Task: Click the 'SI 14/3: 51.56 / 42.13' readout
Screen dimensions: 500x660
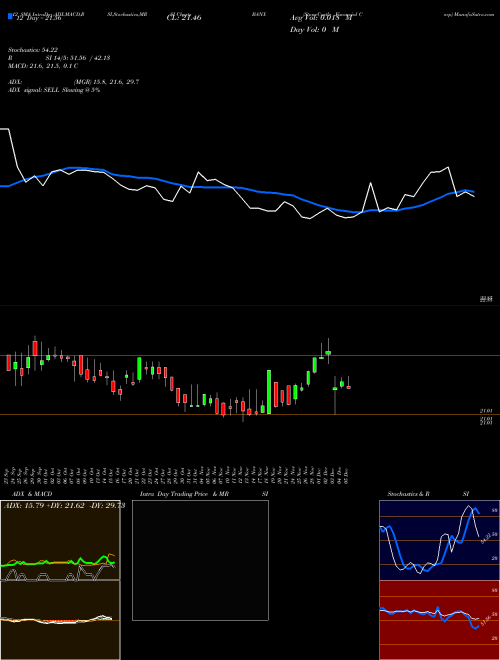Action: (x=78, y=58)
